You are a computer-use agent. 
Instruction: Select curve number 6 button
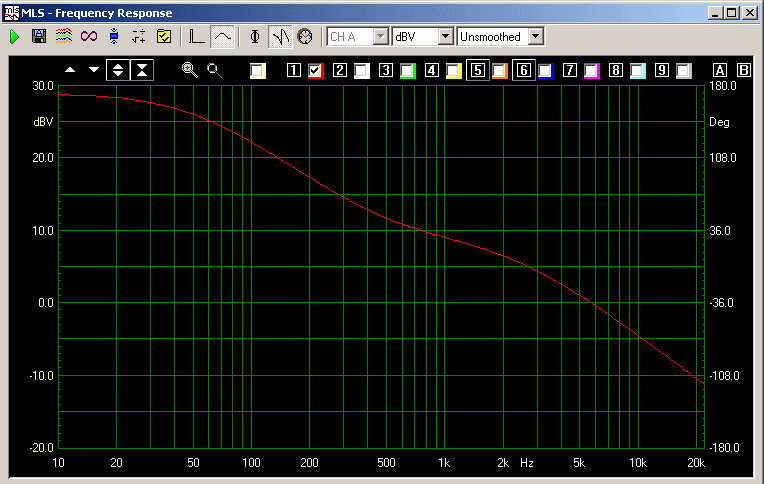pos(523,70)
